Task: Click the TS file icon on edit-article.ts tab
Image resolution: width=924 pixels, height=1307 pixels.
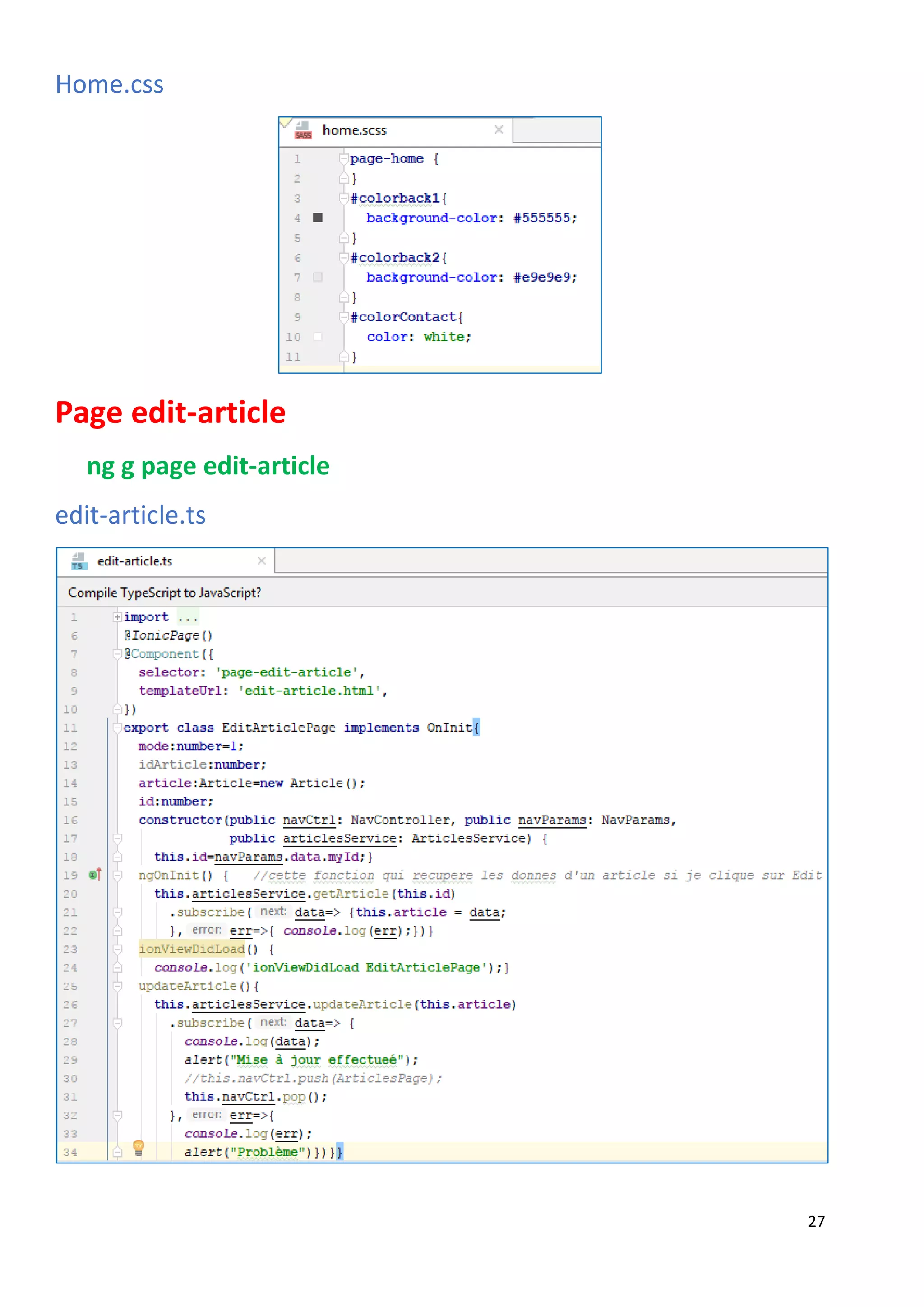Action: pos(79,561)
